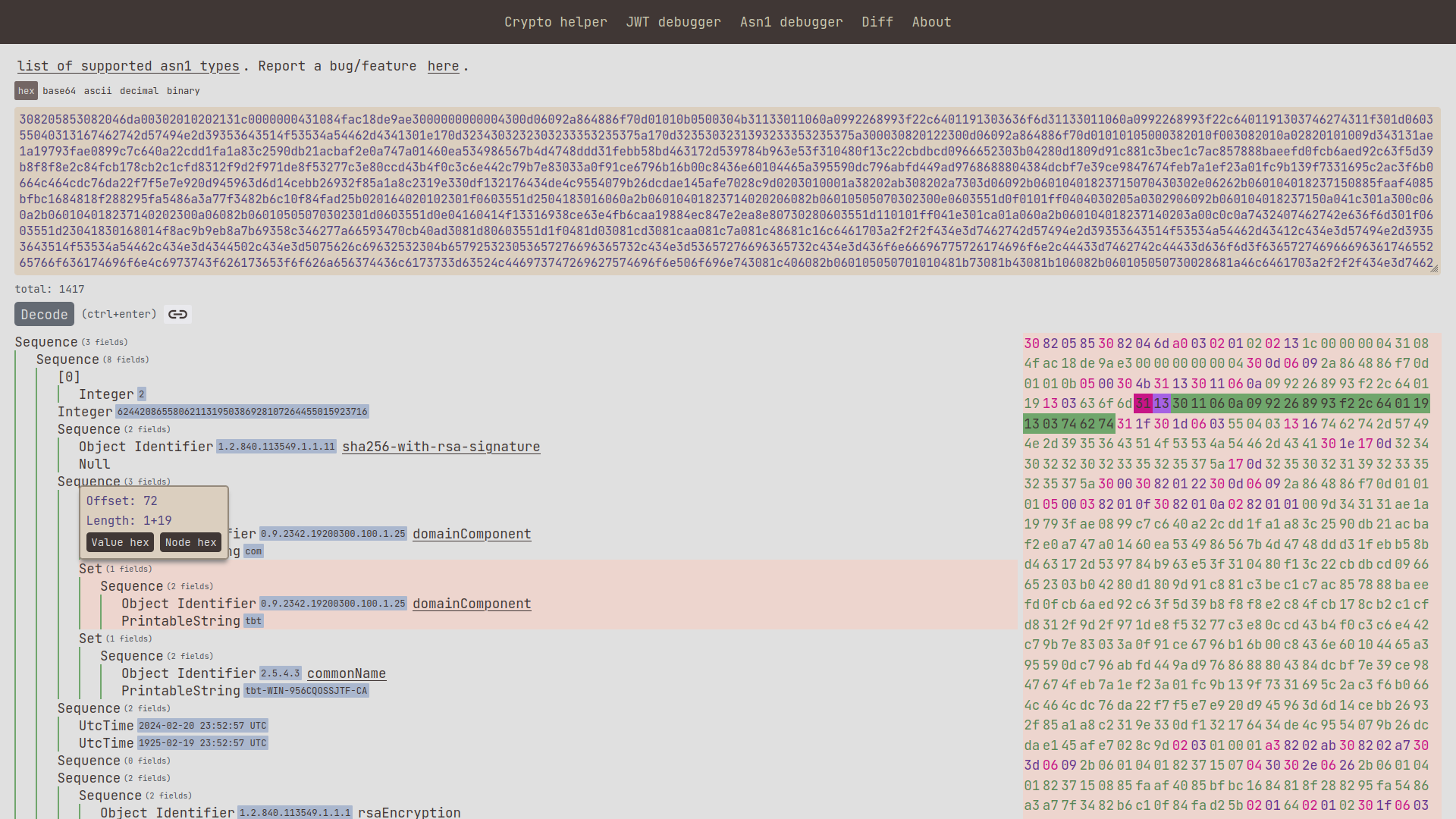Image resolution: width=1456 pixels, height=819 pixels.
Task: Click the OID value 2.5.4.3
Action: tap(281, 673)
